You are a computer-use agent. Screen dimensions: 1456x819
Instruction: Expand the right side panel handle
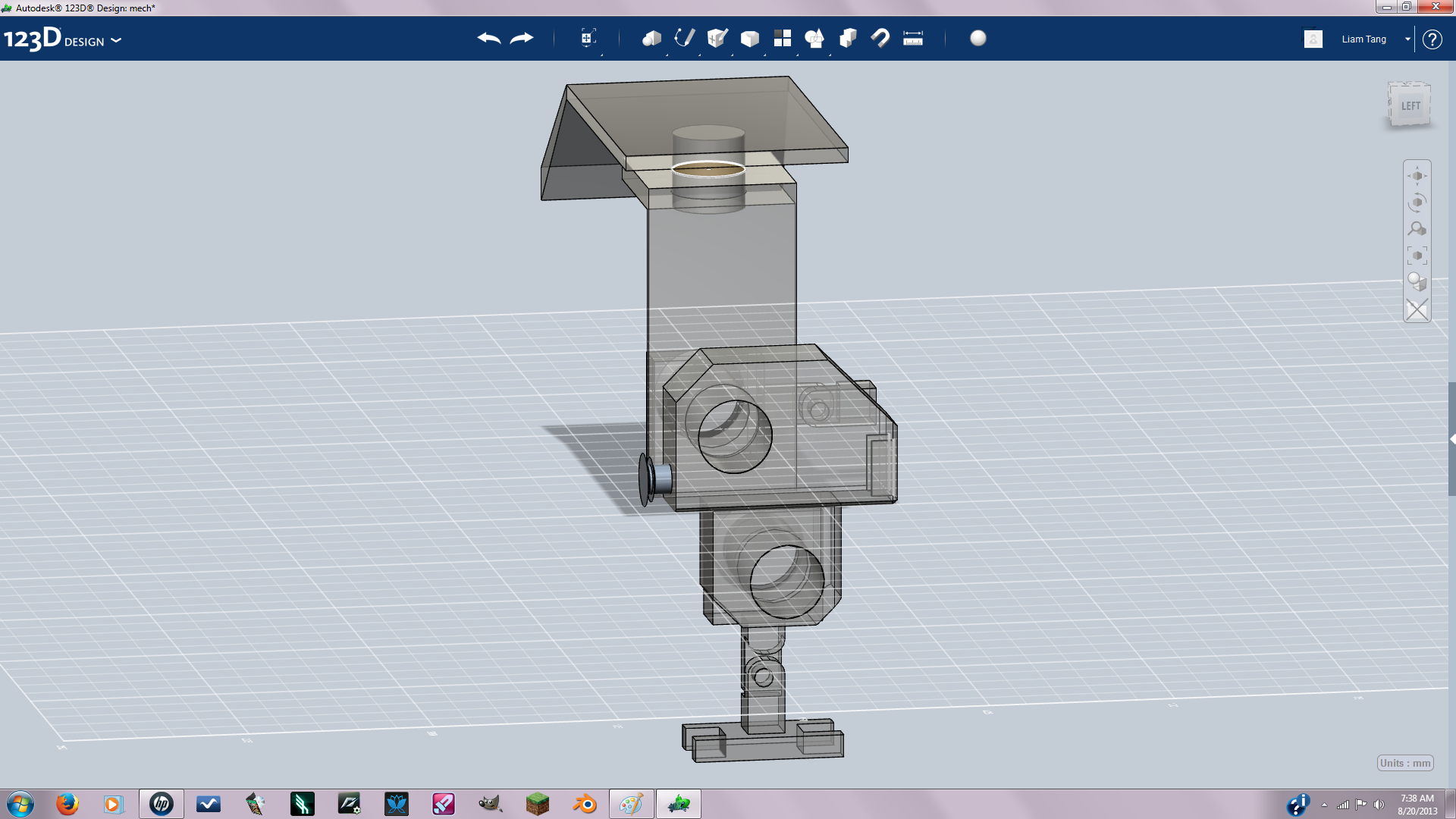1451,439
